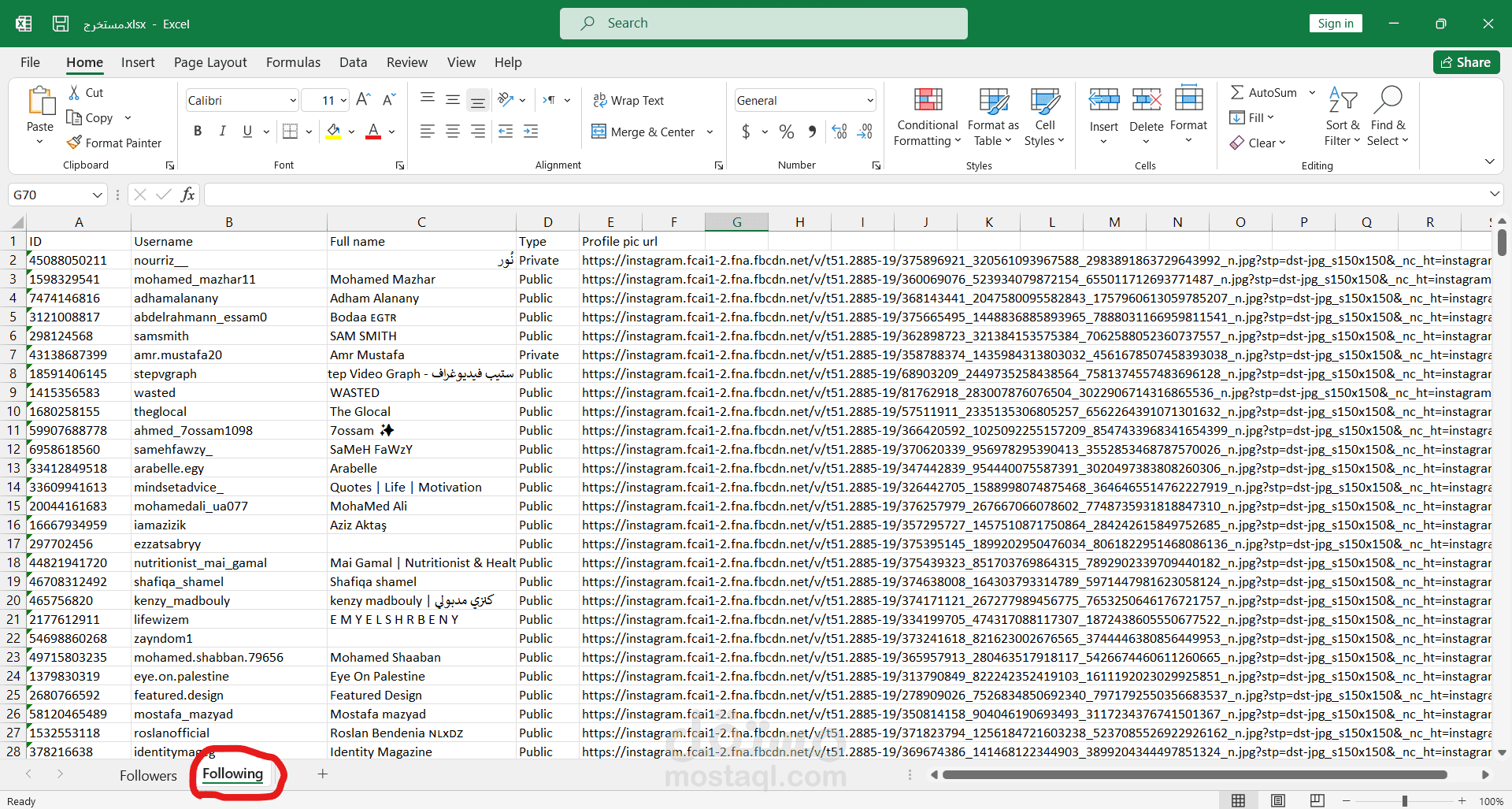1512x809 pixels.
Task: Open Sort & Filter
Action: click(x=1343, y=117)
